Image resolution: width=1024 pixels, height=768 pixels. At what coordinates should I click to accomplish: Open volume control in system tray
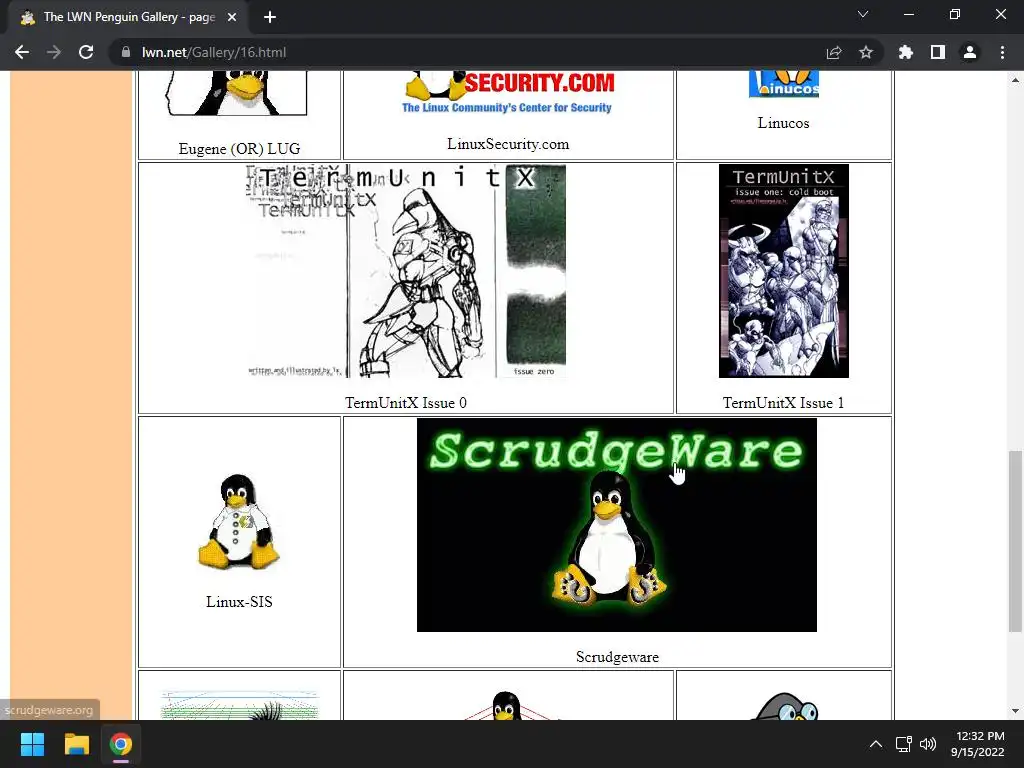click(928, 744)
